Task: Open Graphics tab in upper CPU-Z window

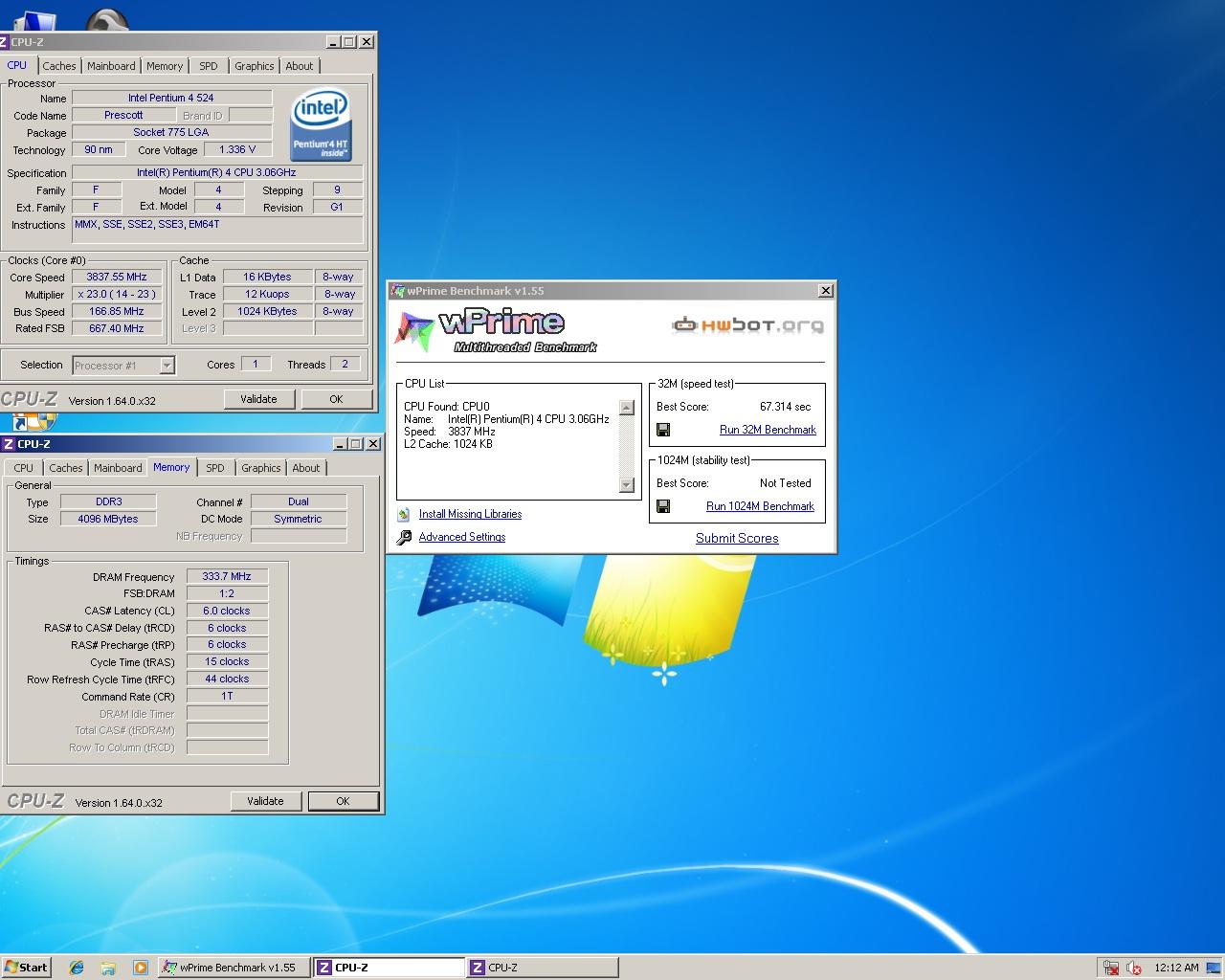Action: click(255, 66)
